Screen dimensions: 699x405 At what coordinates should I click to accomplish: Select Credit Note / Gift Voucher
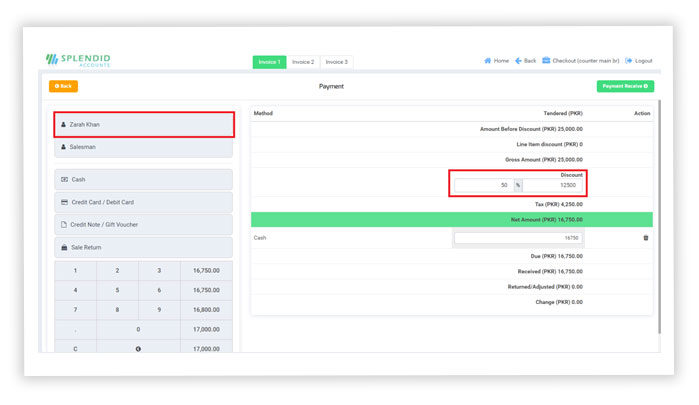(143, 225)
